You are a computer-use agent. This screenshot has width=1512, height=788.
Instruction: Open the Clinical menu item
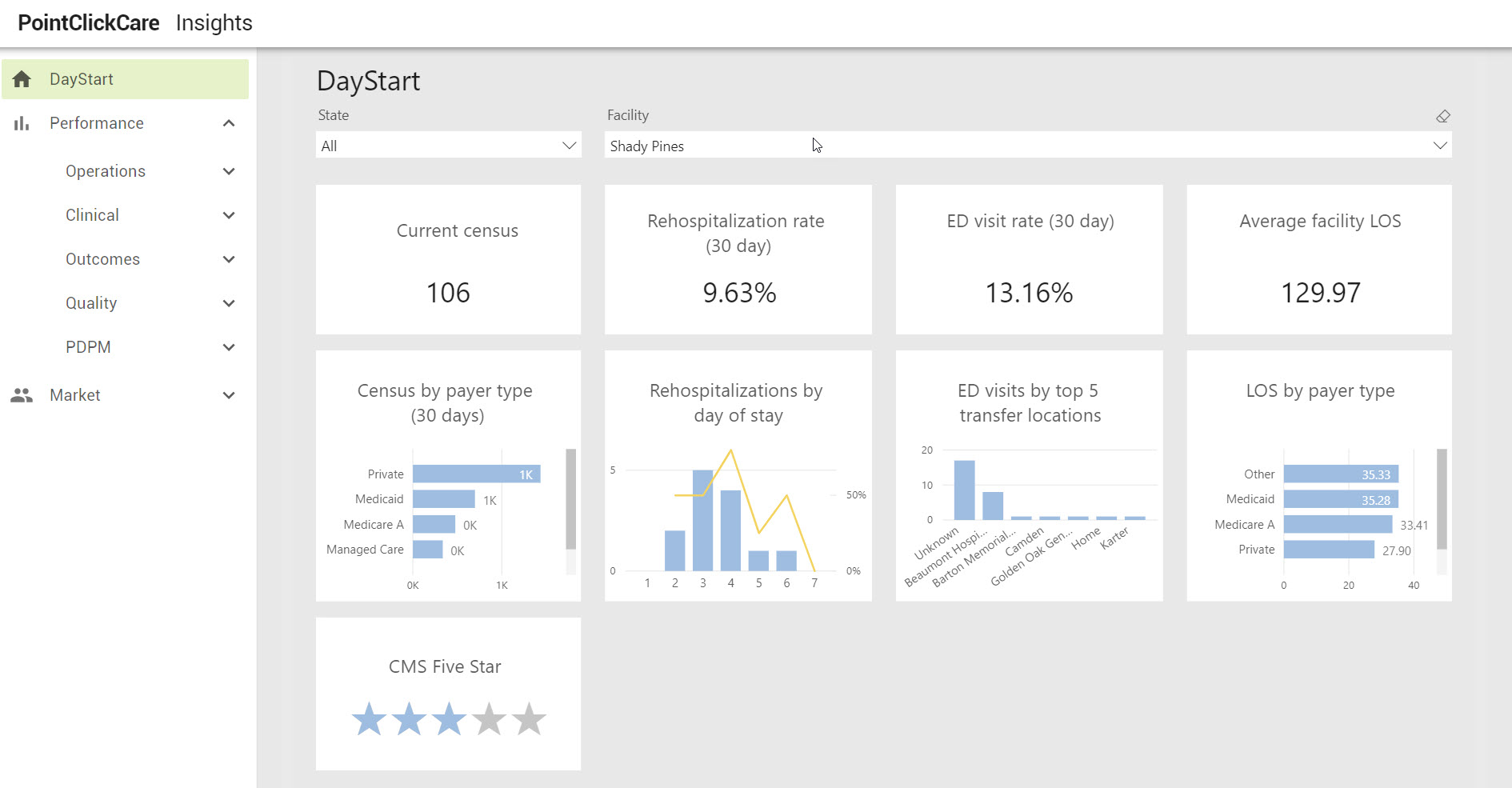click(92, 215)
